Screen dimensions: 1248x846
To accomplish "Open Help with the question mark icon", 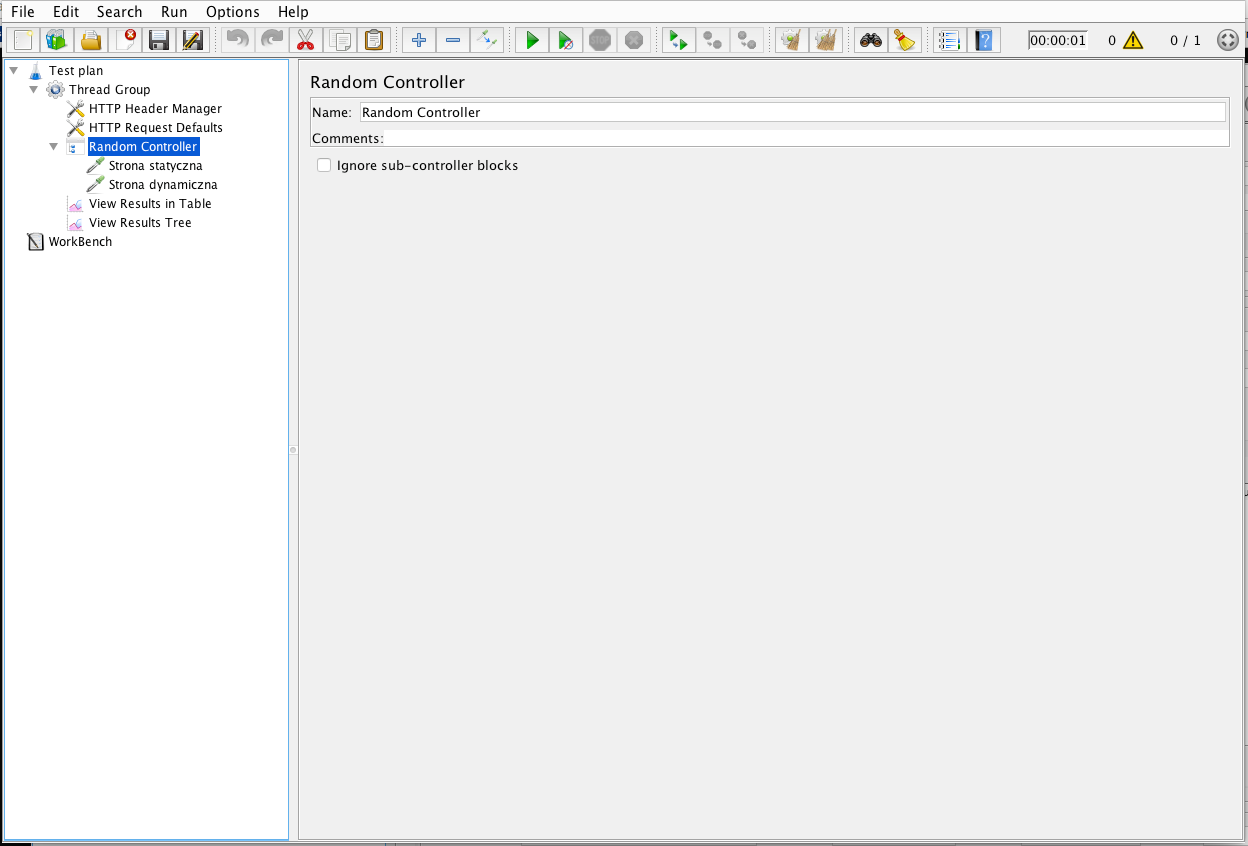I will 985,40.
